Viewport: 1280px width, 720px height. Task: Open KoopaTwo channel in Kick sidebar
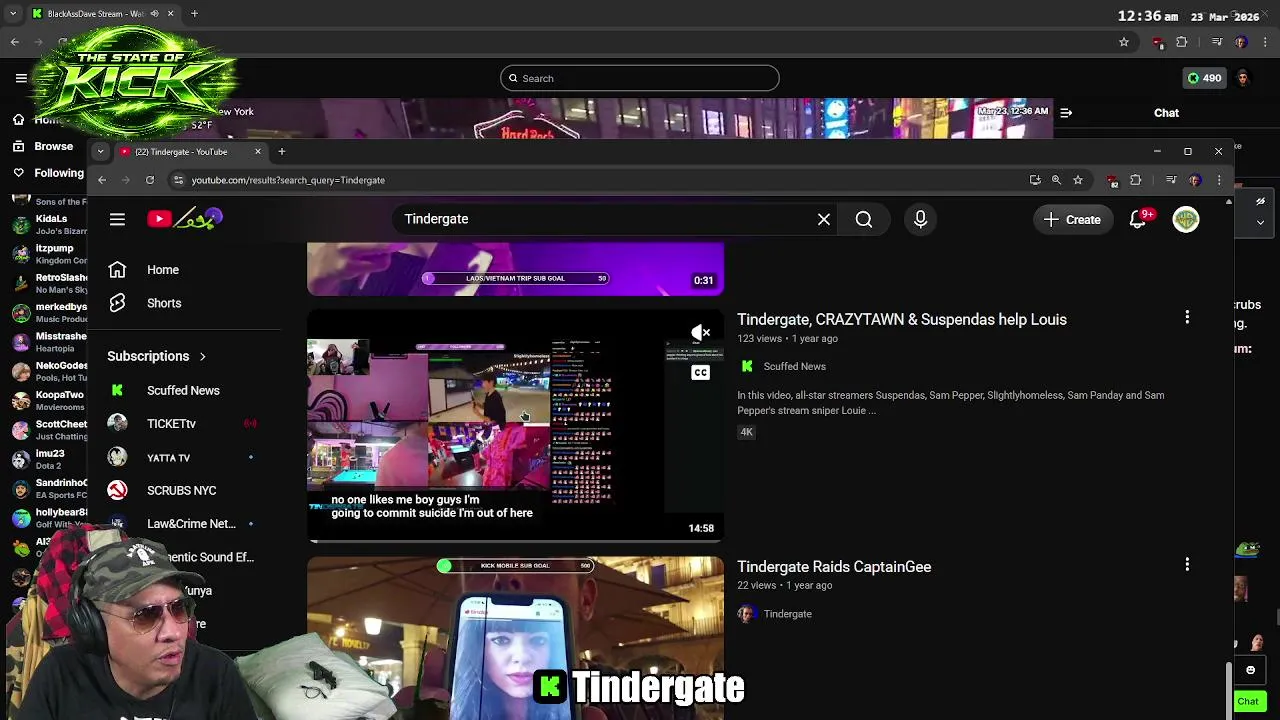(51, 401)
